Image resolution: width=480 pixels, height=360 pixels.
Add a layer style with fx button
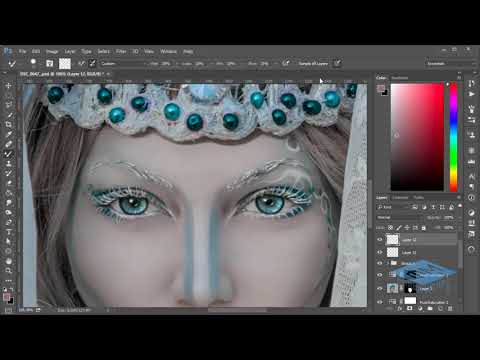pos(400,309)
